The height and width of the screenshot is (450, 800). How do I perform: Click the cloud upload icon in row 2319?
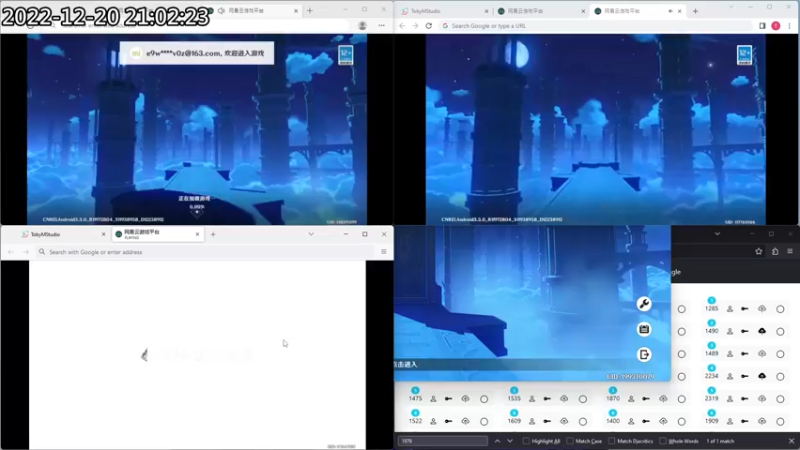[x=762, y=398]
